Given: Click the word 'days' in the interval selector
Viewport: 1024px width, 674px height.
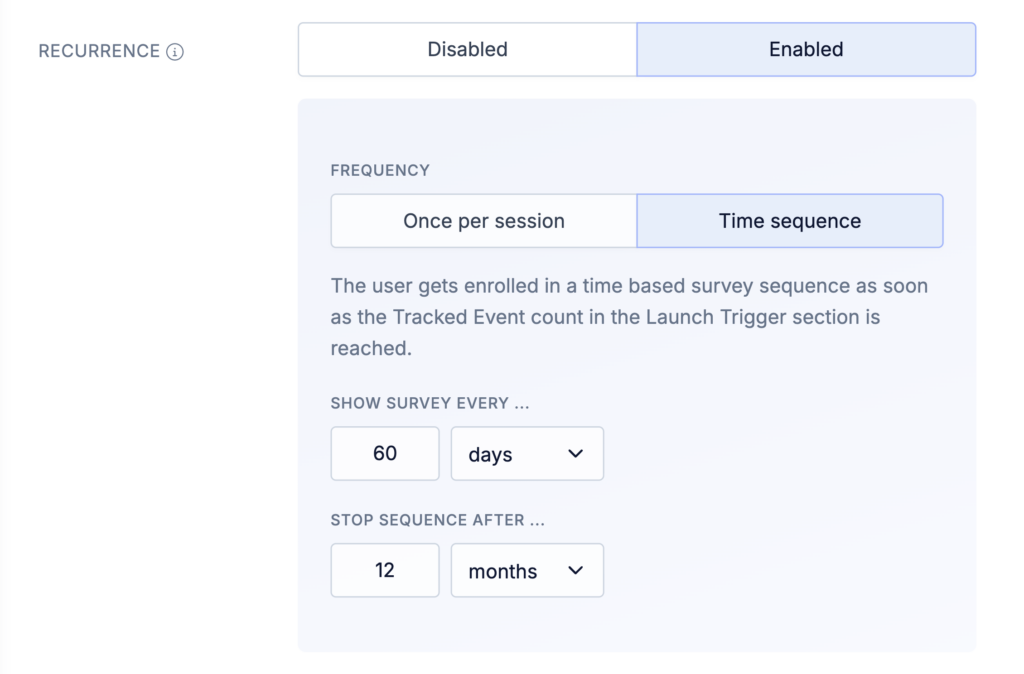Looking at the screenshot, I should (490, 455).
